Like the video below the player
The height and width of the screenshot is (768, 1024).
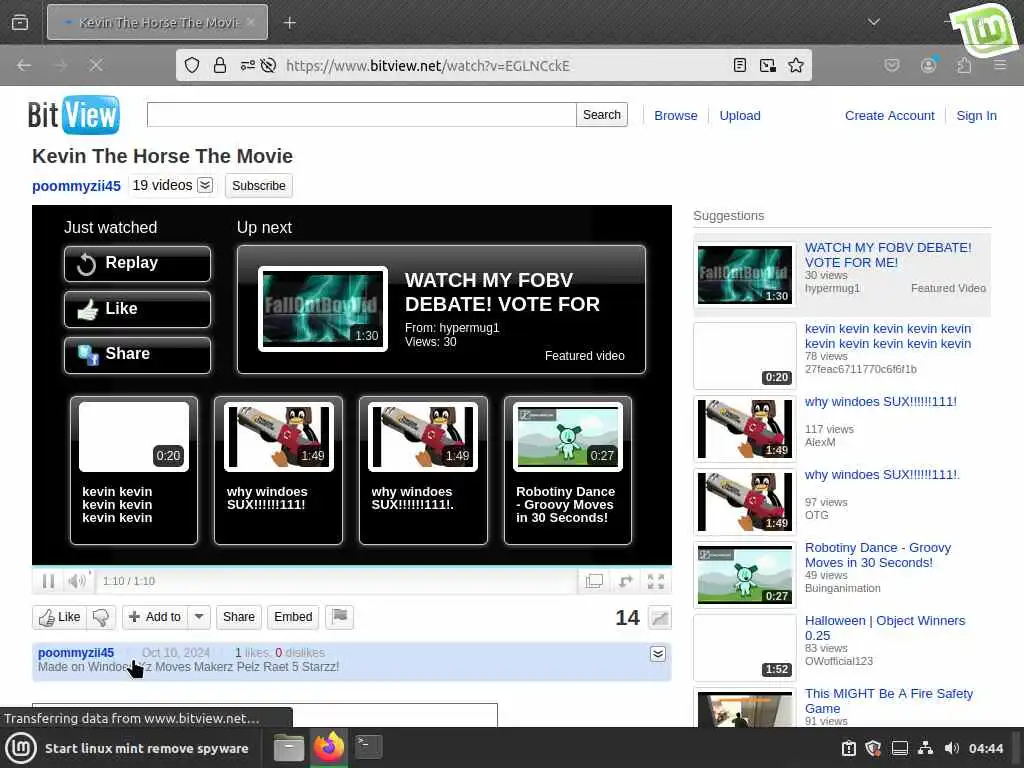[x=59, y=617]
